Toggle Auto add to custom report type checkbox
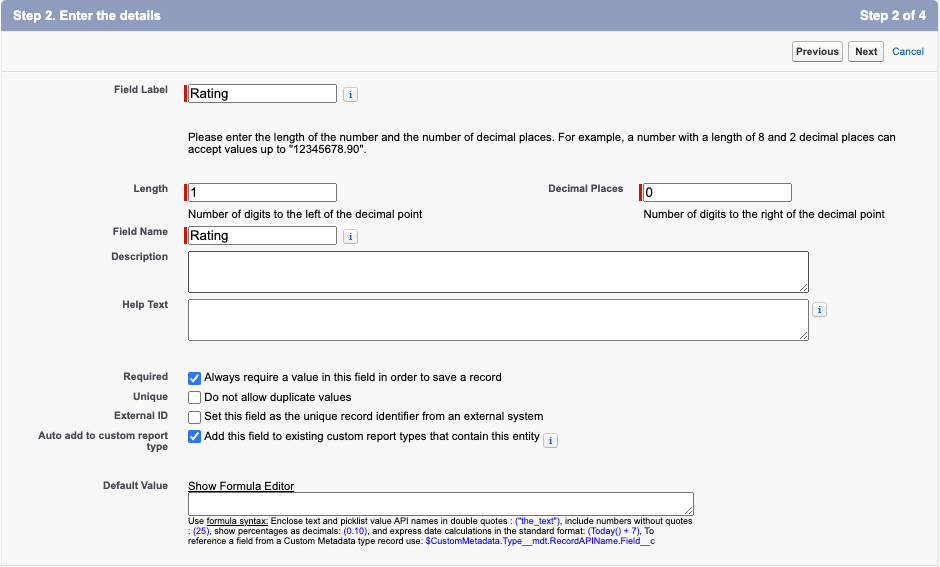The width and height of the screenshot is (940, 567). (x=194, y=436)
